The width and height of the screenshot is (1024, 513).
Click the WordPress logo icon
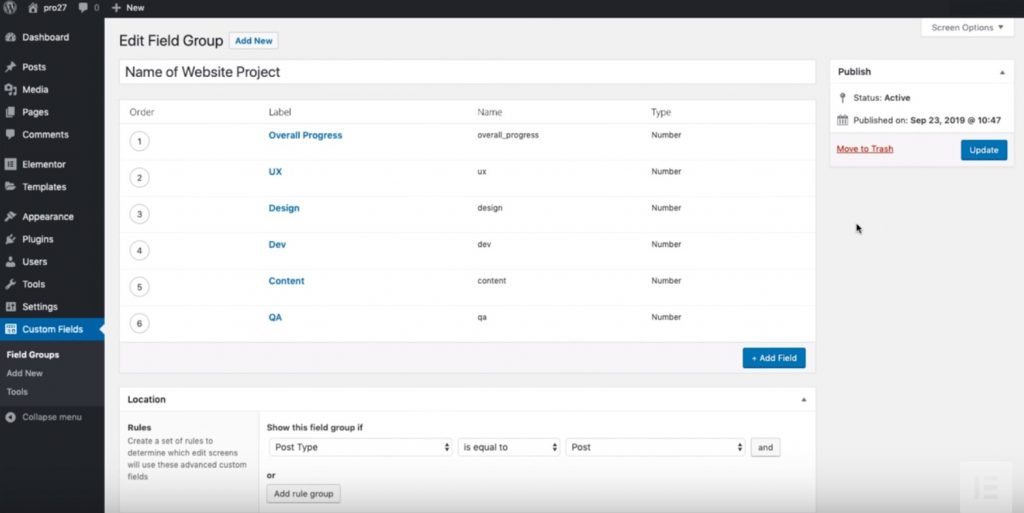pyautogui.click(x=11, y=8)
